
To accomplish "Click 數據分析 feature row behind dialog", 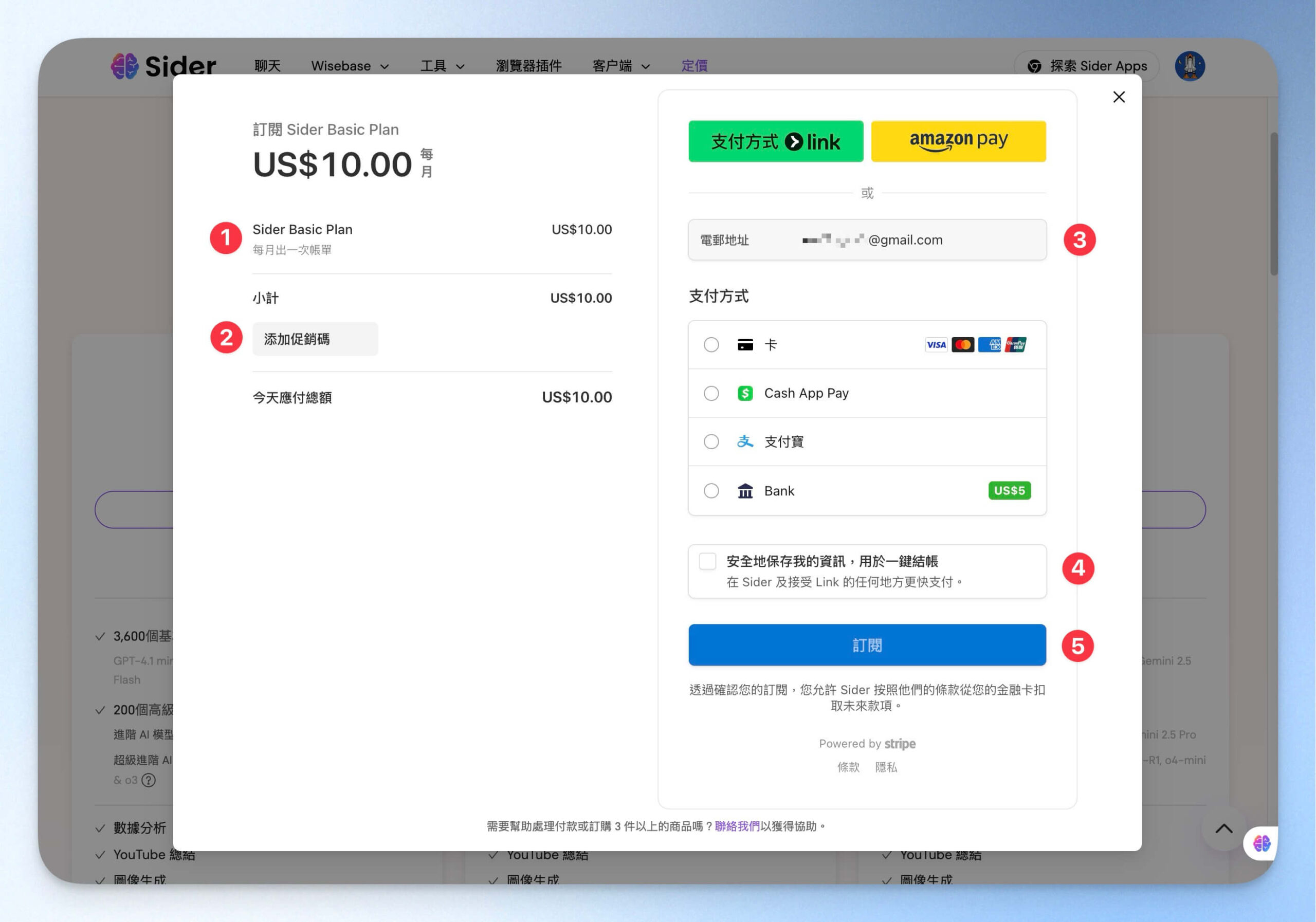I will (140, 827).
